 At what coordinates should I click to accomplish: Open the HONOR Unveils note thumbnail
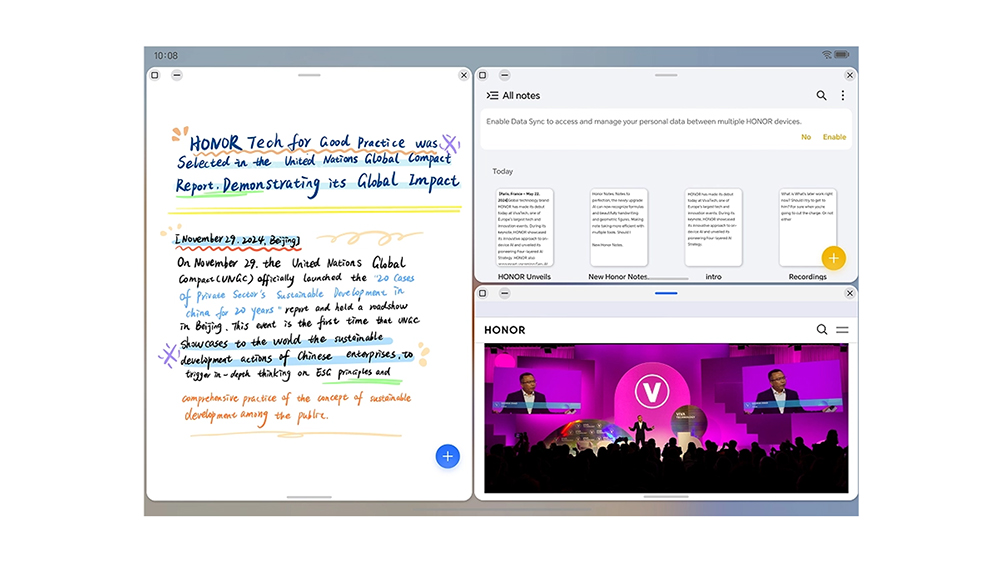(x=524, y=227)
